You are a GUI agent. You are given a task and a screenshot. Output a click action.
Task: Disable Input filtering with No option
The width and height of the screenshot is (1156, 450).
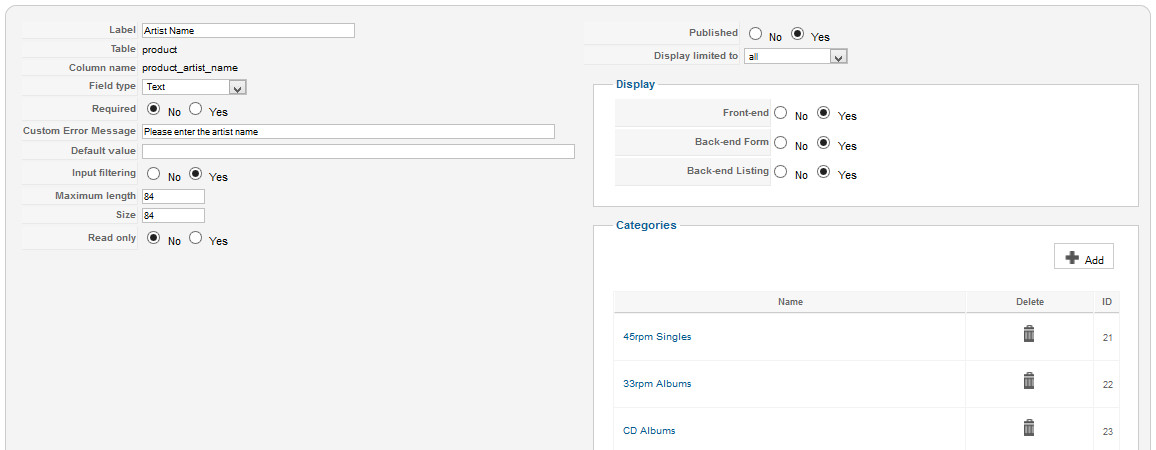[155, 174]
